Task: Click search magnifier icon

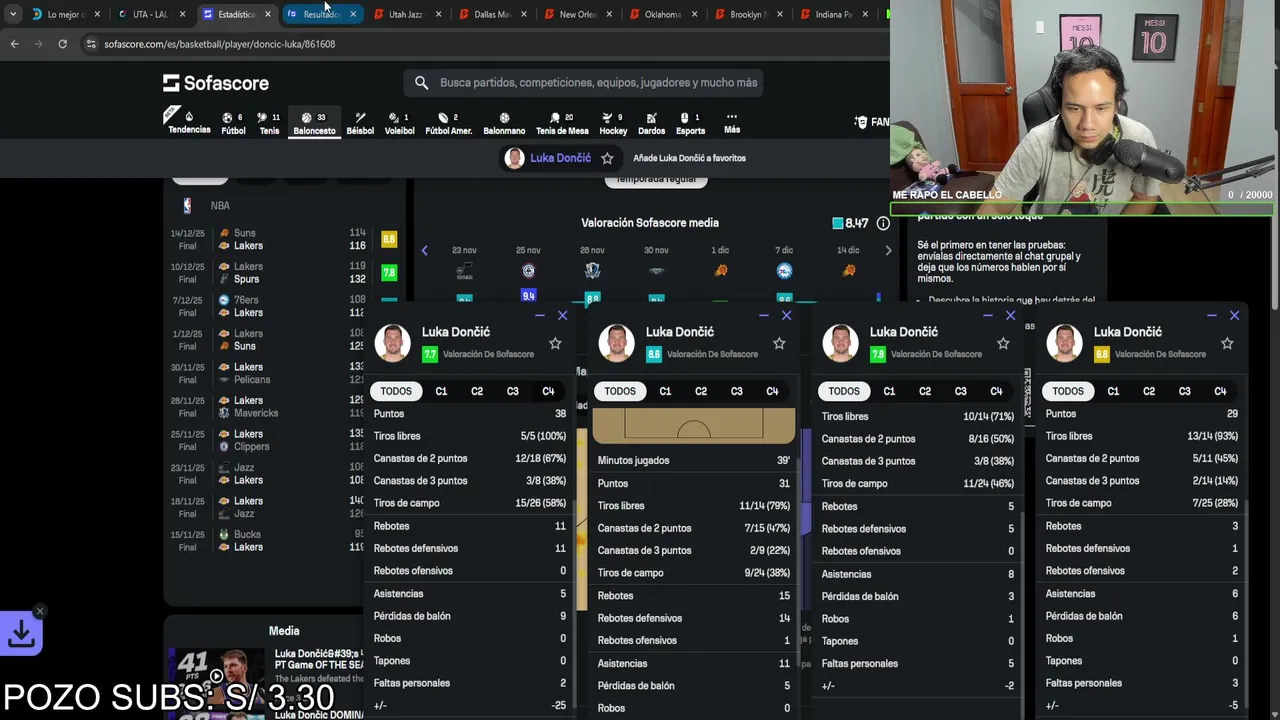Action: [x=421, y=83]
